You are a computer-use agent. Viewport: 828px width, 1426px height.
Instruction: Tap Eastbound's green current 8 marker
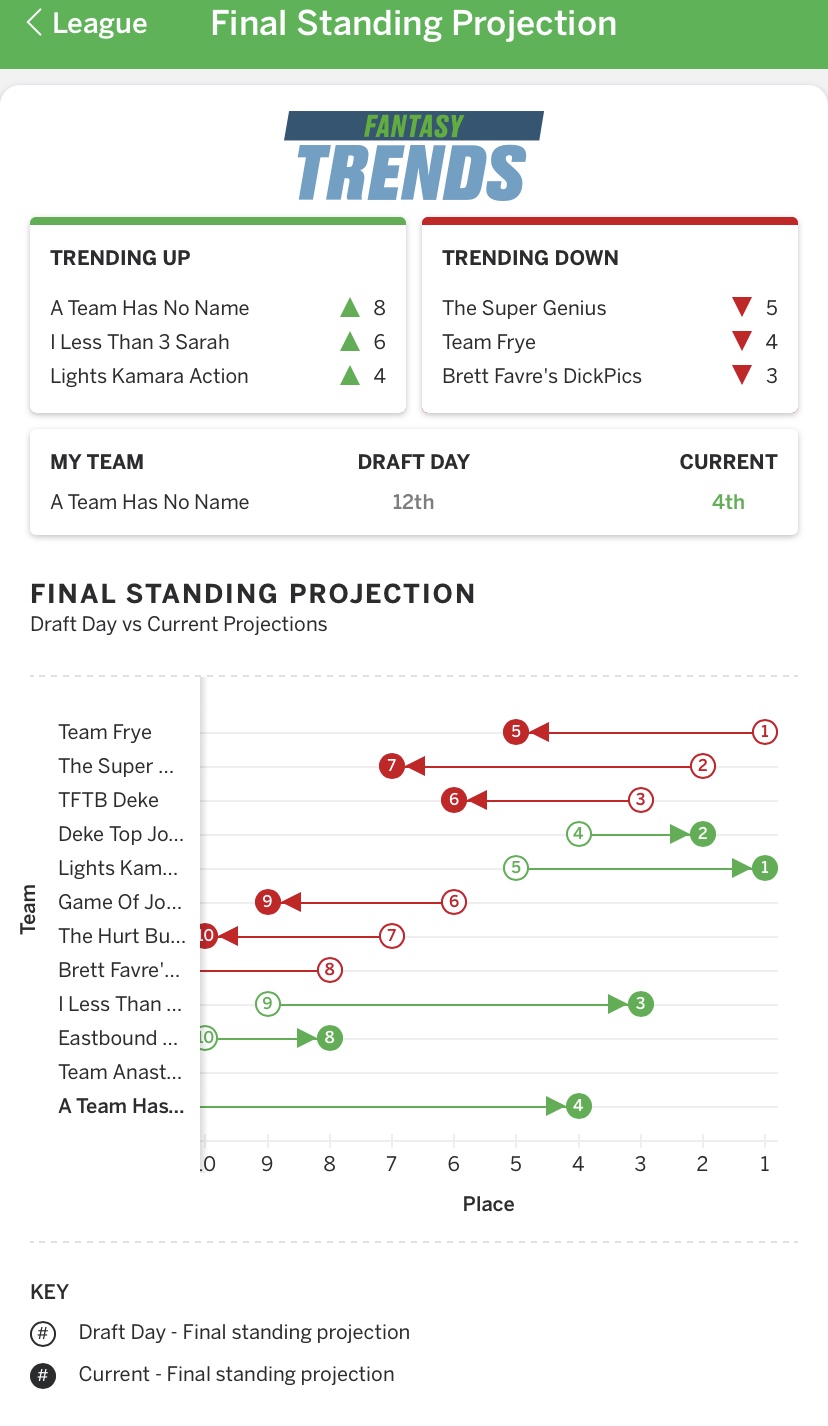[x=329, y=1038]
